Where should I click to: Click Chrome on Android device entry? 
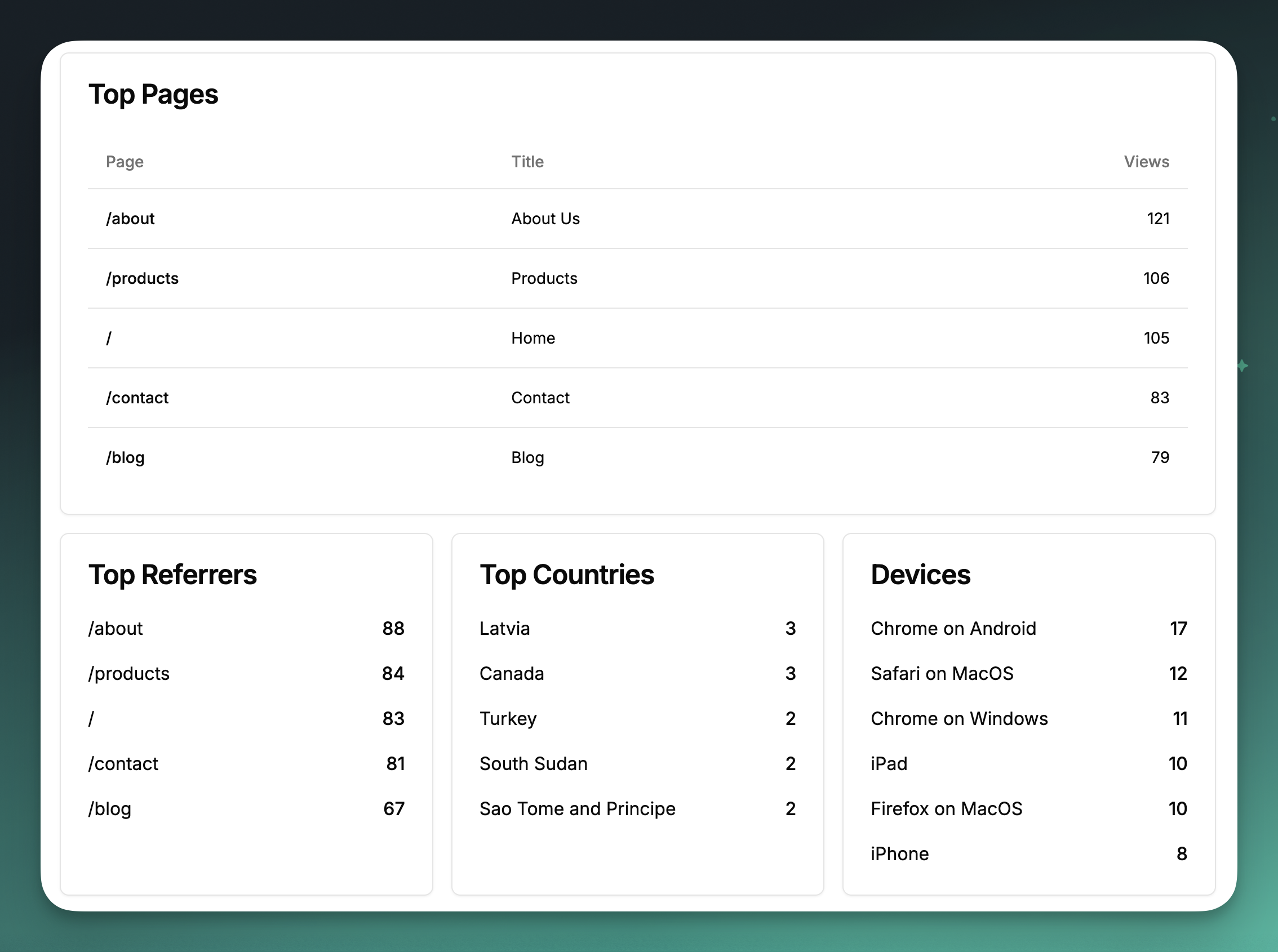pyautogui.click(x=953, y=629)
